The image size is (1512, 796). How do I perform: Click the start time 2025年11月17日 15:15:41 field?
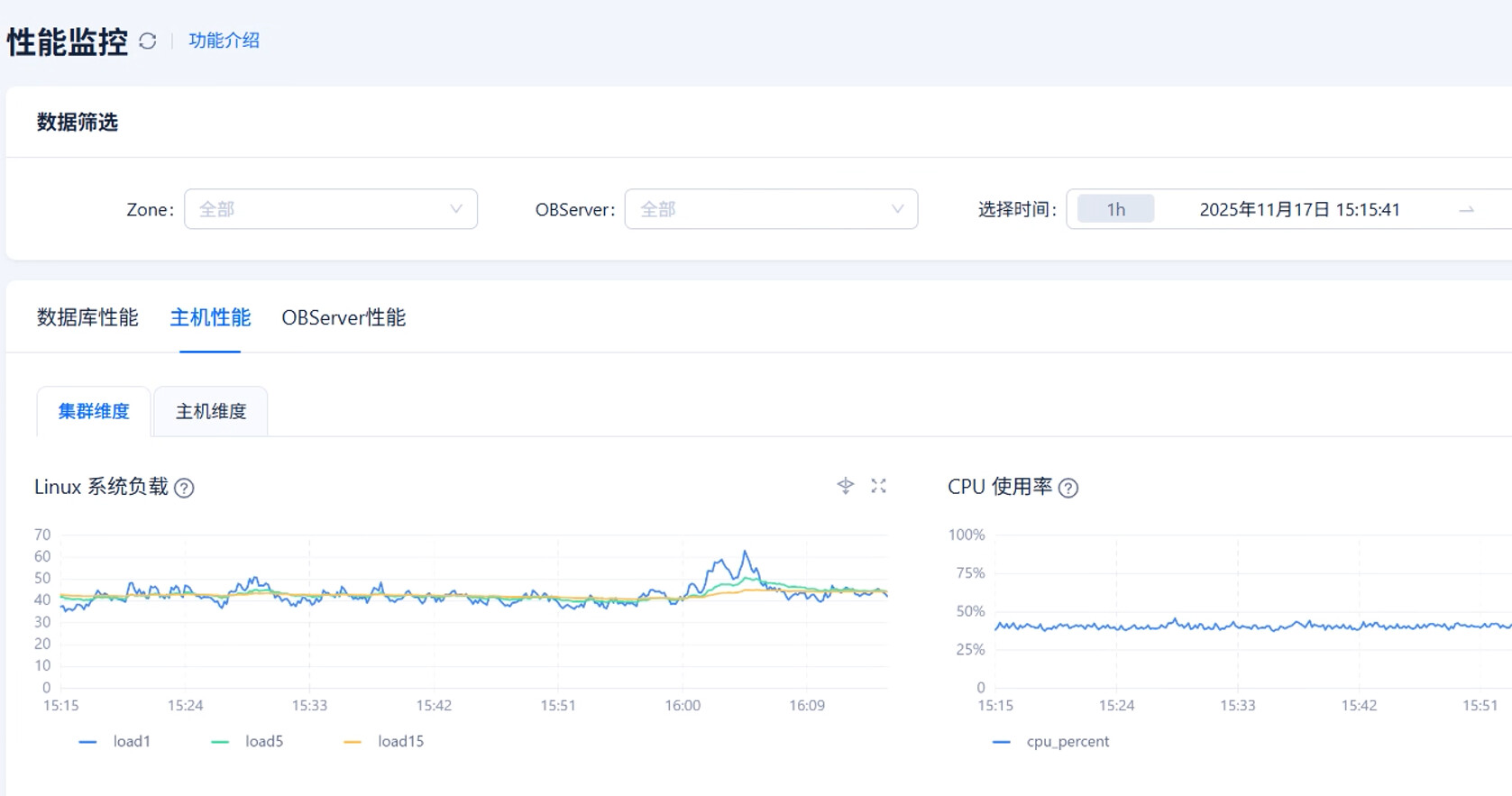pos(1299,209)
